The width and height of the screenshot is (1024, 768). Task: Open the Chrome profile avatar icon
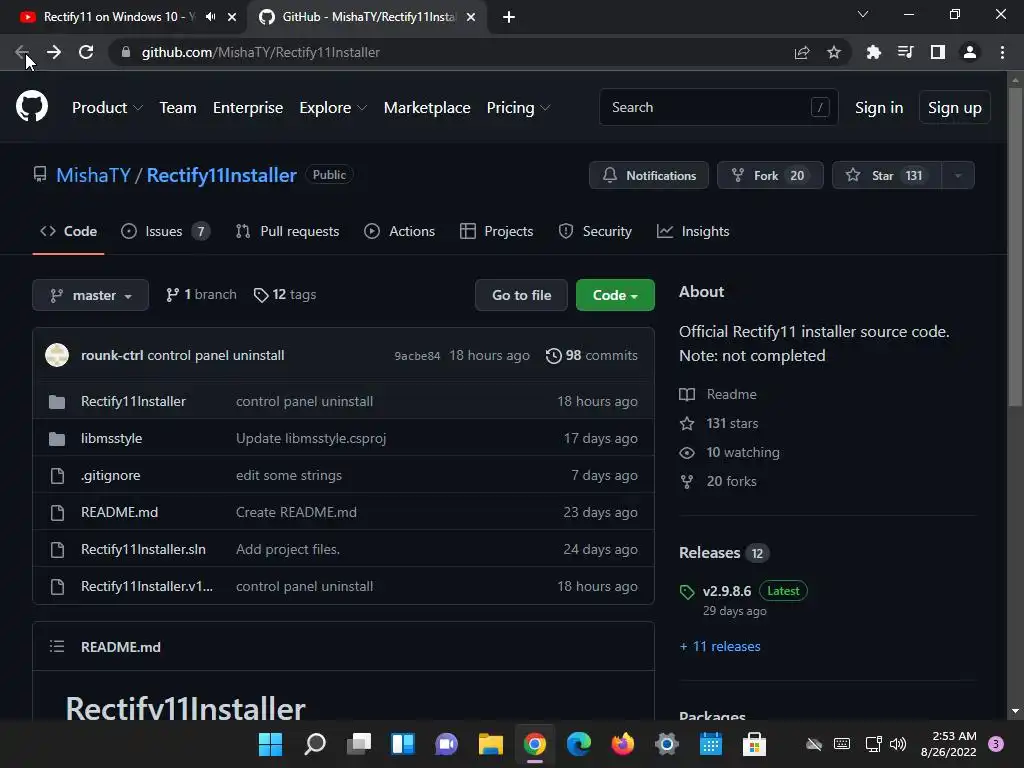(970, 52)
